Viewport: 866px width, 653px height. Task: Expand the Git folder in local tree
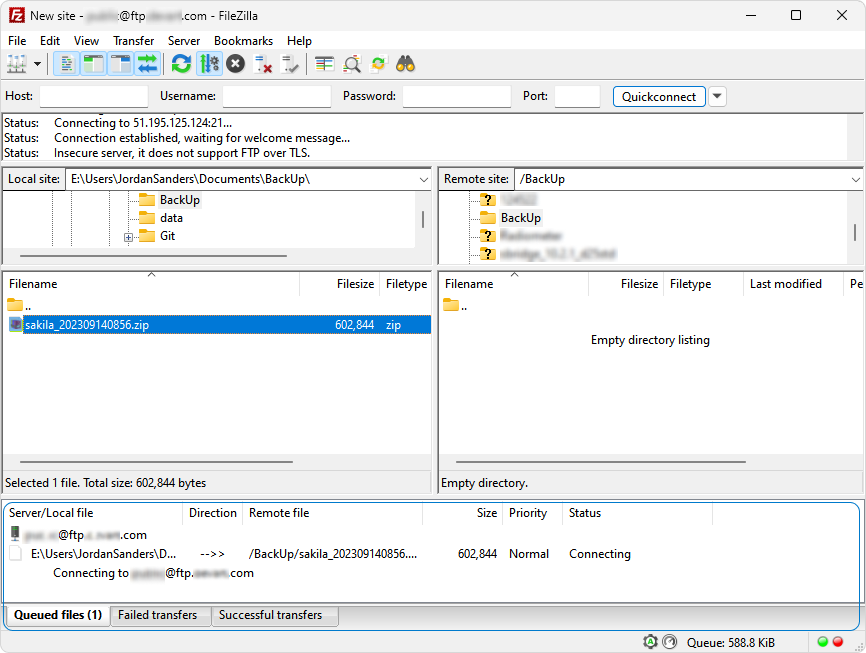[128, 238]
